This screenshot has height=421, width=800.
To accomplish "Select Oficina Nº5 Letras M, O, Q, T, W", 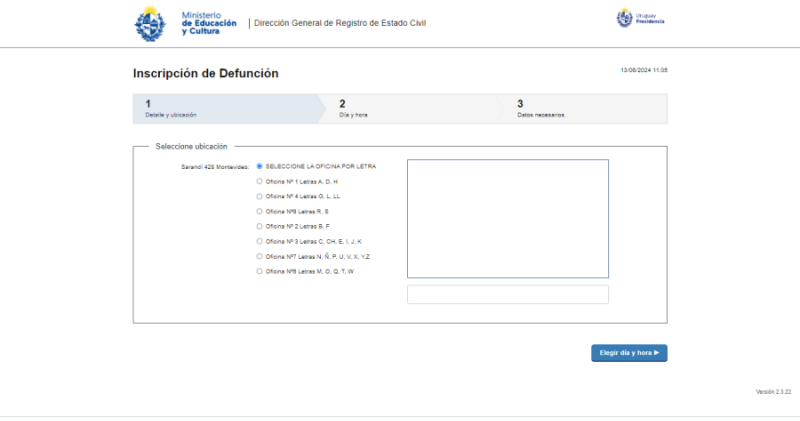I will tap(260, 271).
